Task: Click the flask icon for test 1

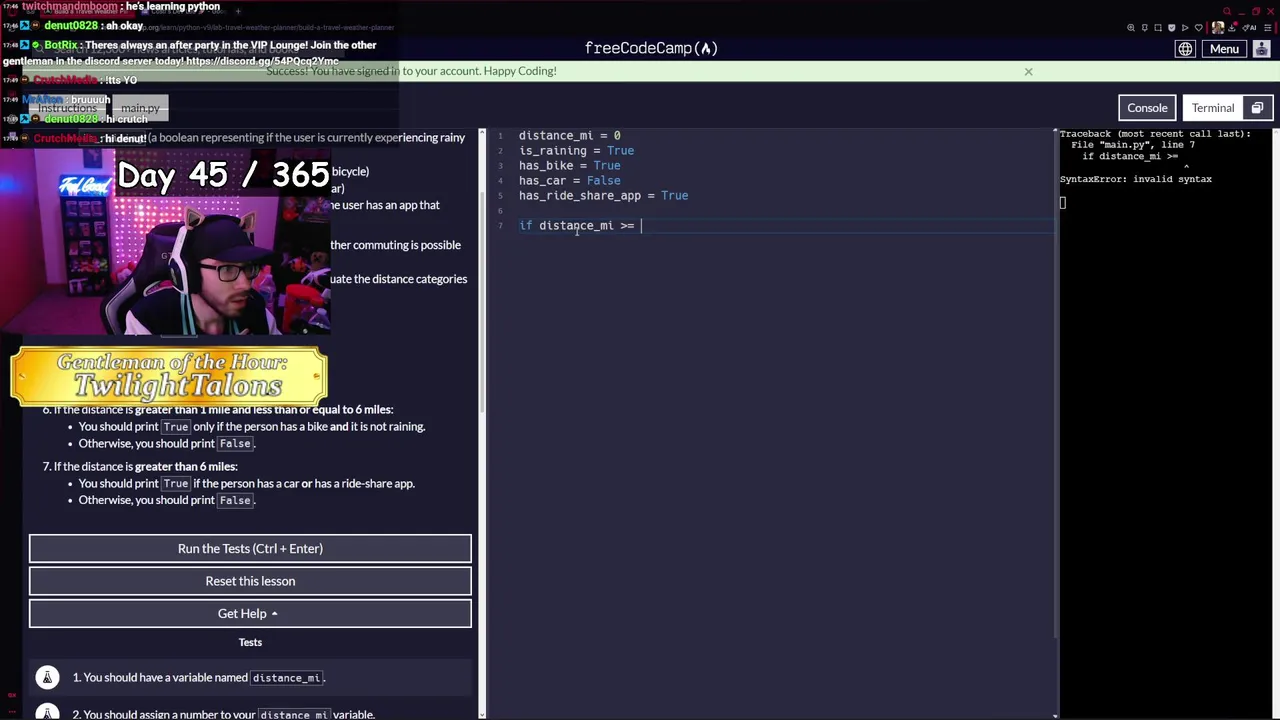Action: pos(47,677)
